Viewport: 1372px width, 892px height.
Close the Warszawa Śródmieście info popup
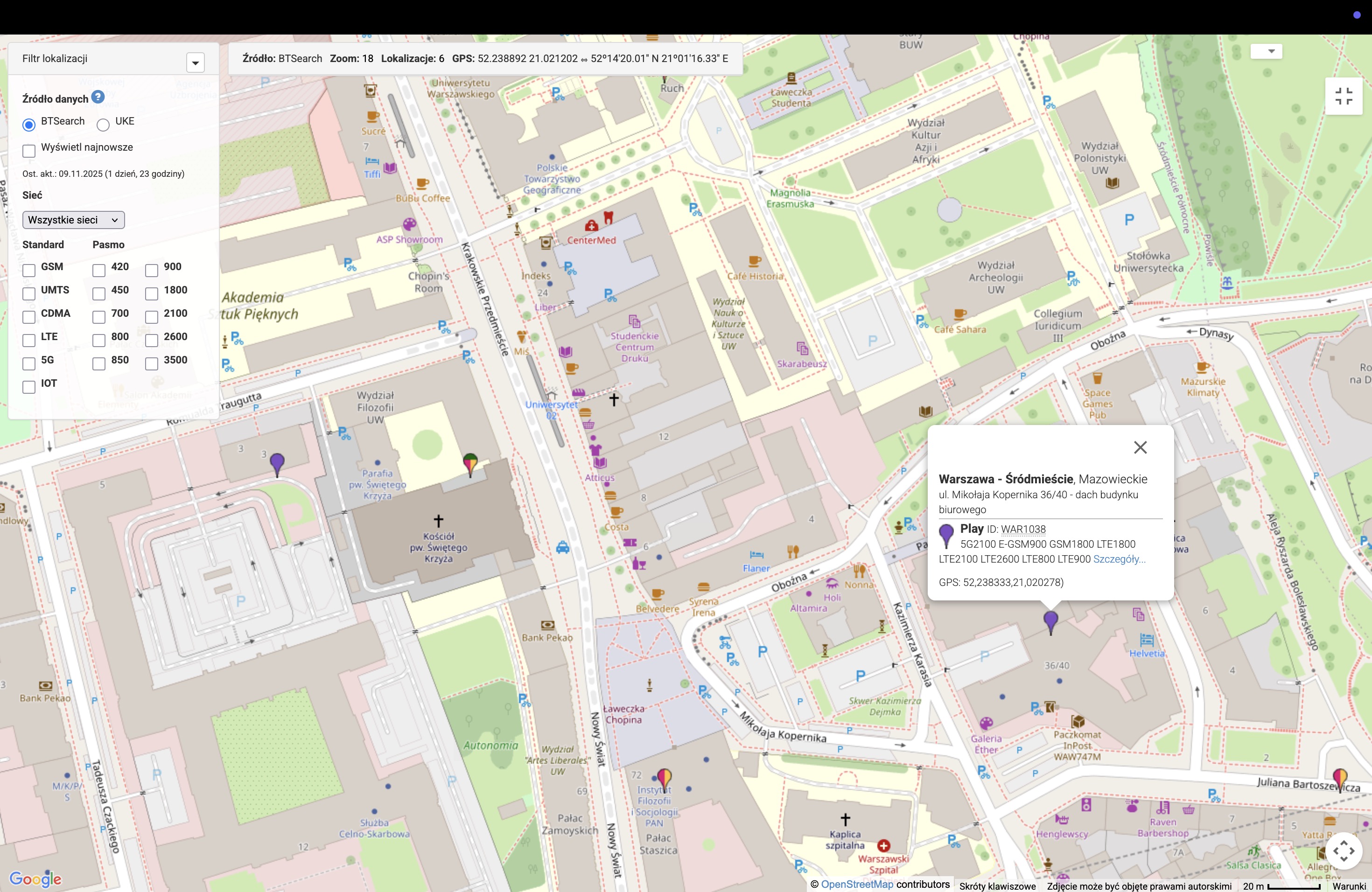1140,448
